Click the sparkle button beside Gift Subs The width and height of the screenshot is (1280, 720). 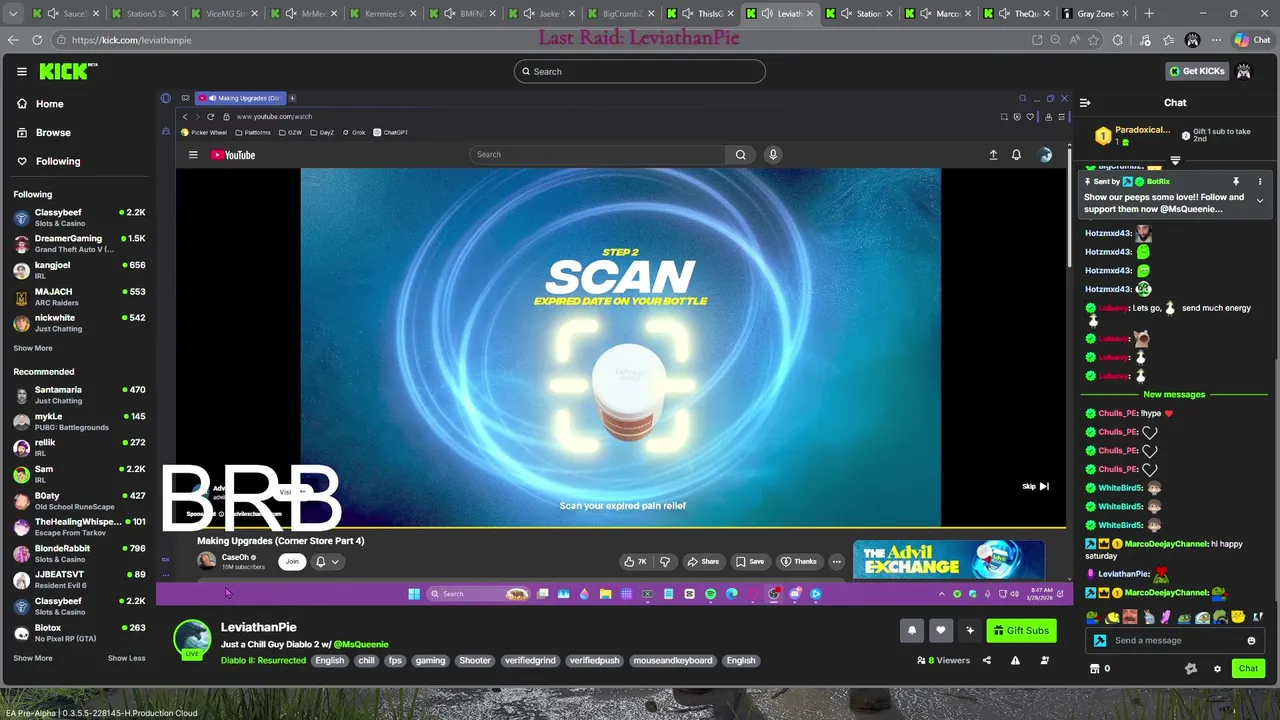tap(969, 630)
